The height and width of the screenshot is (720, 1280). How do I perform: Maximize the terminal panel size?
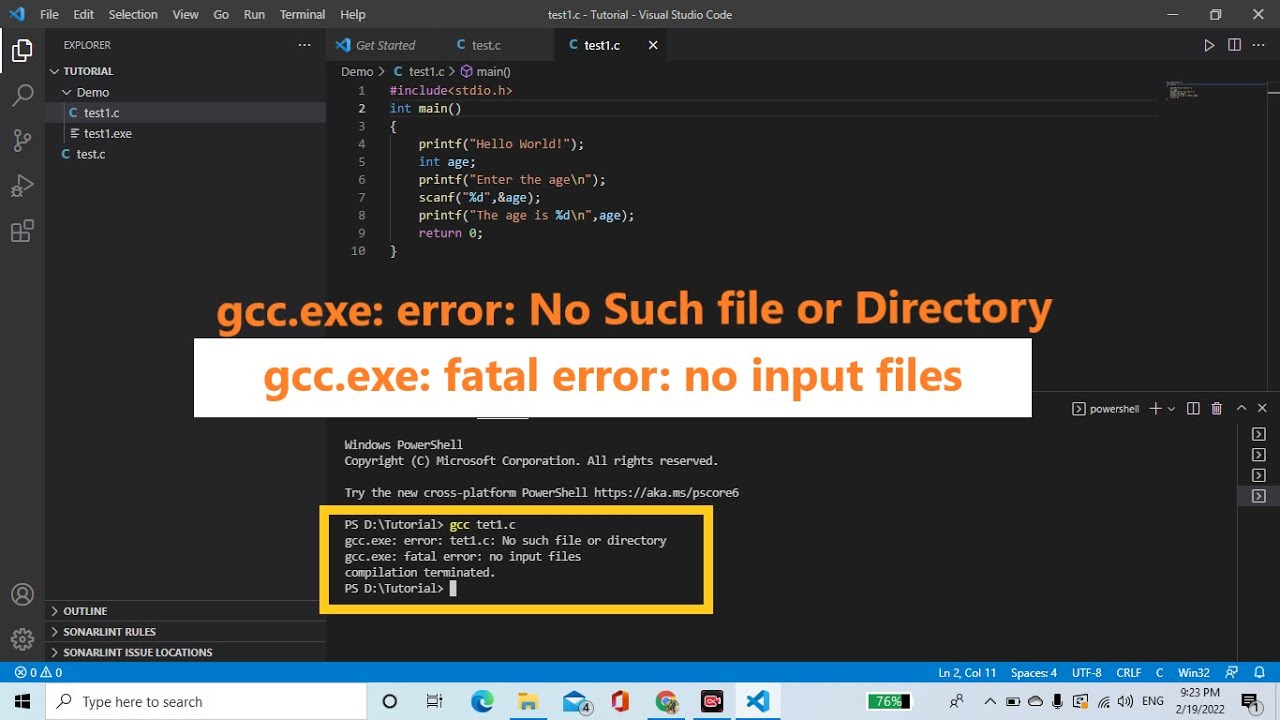(1242, 408)
